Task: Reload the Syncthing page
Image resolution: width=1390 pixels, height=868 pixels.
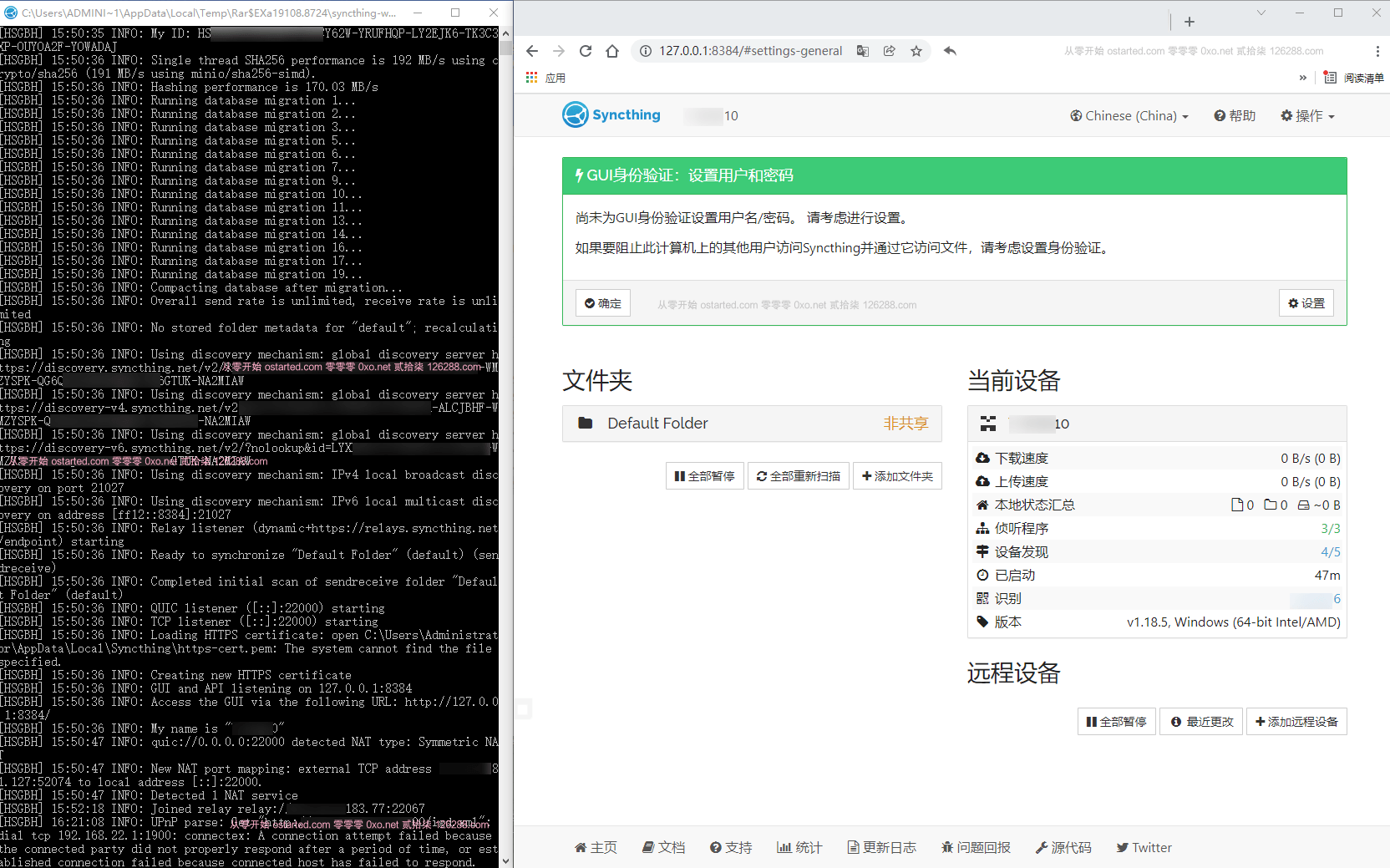Action: pyautogui.click(x=586, y=51)
